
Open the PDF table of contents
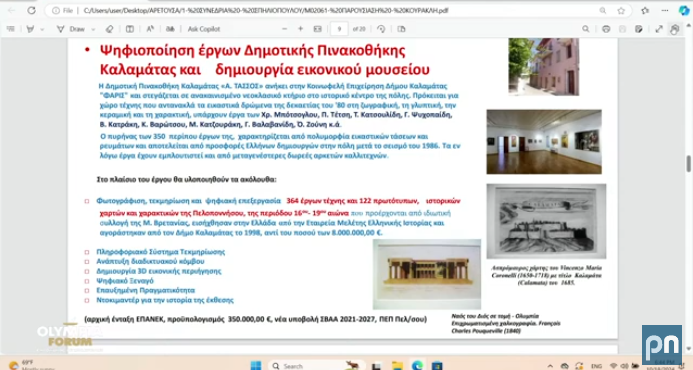point(11,29)
